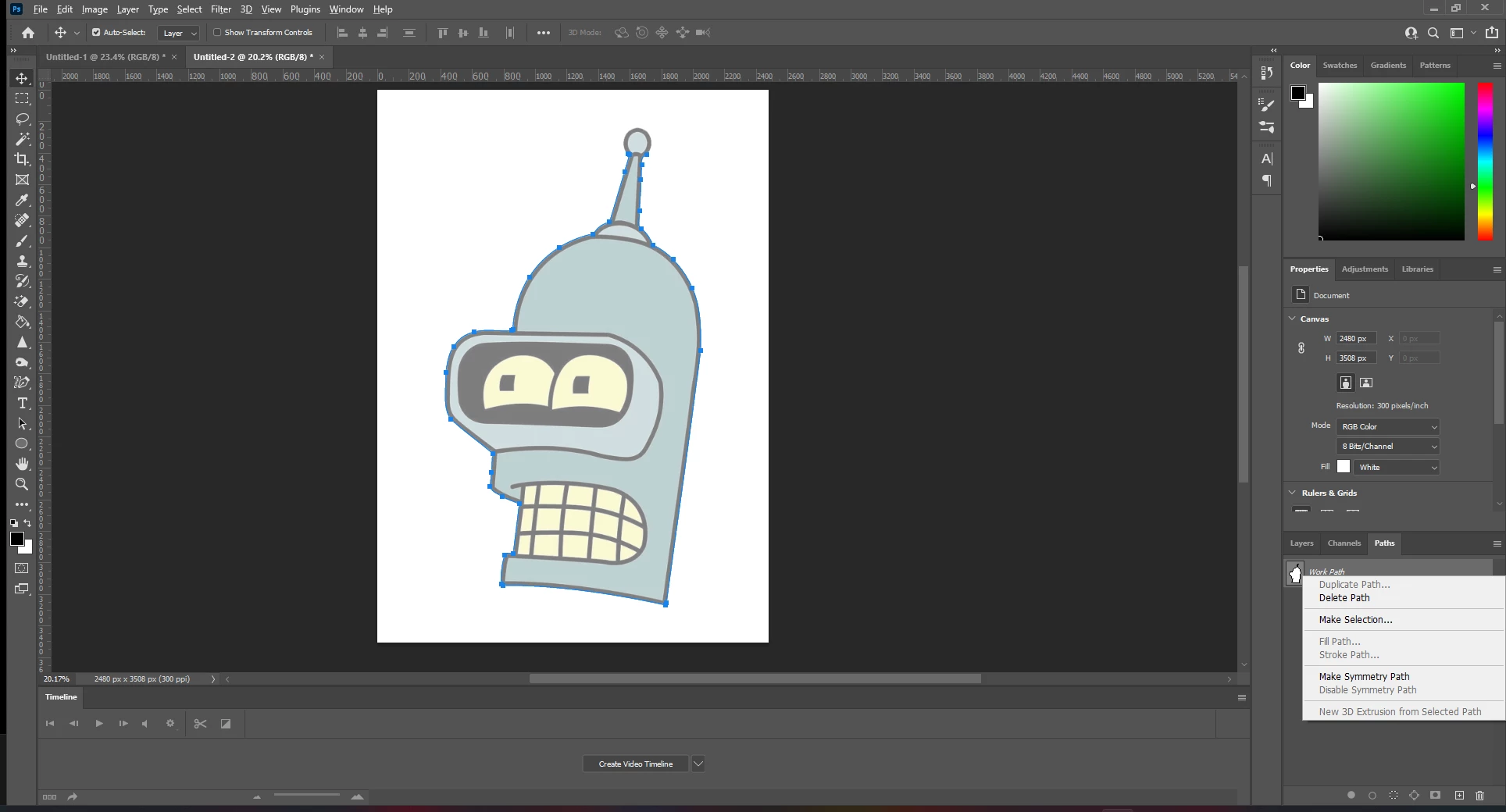This screenshot has width=1506, height=812.
Task: Collapse the Rulers & Grids section
Action: [x=1293, y=493]
